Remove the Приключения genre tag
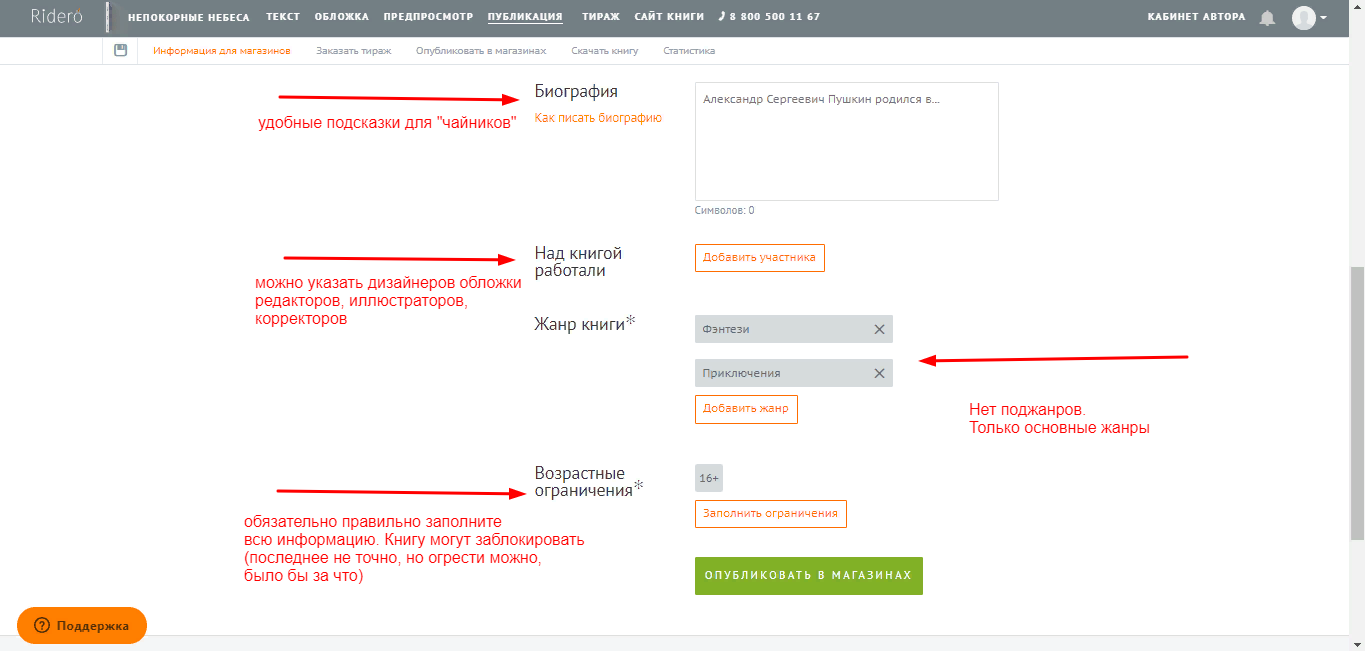 tap(879, 373)
